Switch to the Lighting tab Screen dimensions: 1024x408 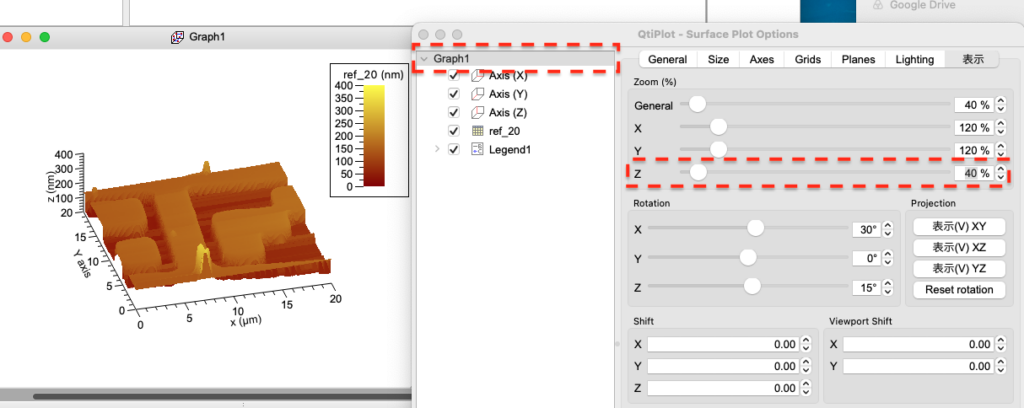pos(914,59)
